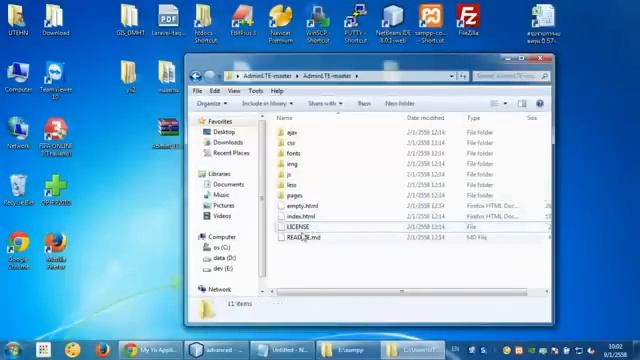
Task: Select the Computer desktop icon
Action: (x=18, y=78)
